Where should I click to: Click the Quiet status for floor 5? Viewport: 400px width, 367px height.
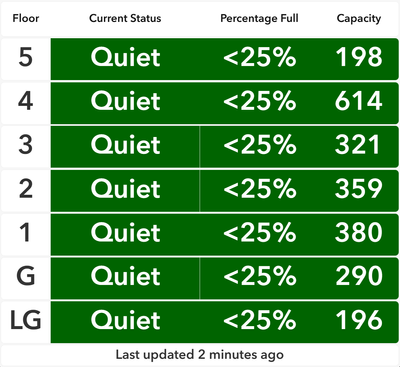click(x=125, y=57)
